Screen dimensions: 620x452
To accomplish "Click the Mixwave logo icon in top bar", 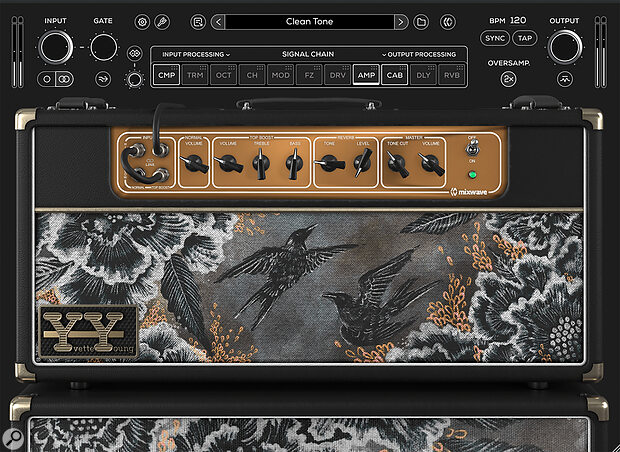I will point(448,22).
